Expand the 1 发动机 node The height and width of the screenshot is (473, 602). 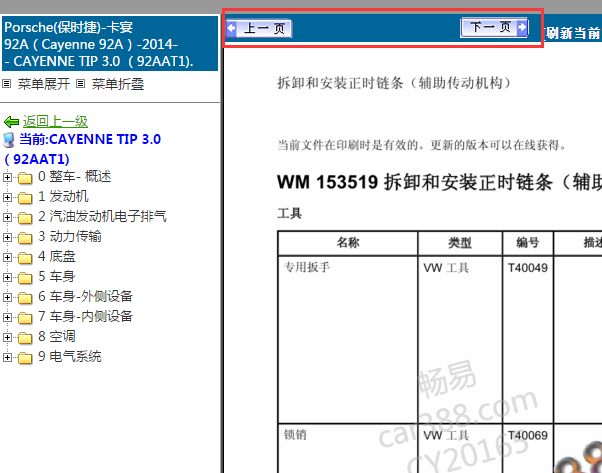[7, 197]
